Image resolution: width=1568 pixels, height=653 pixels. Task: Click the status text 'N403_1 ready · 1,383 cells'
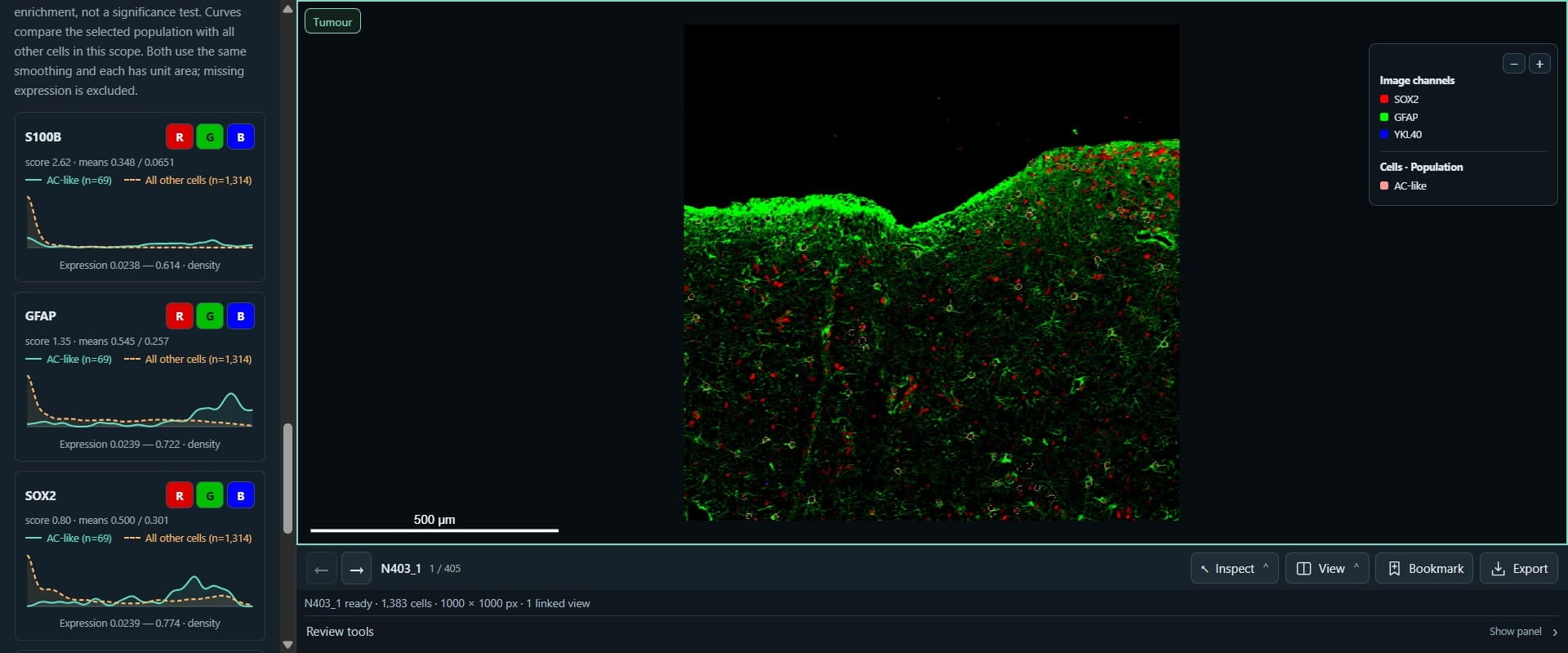click(x=368, y=603)
